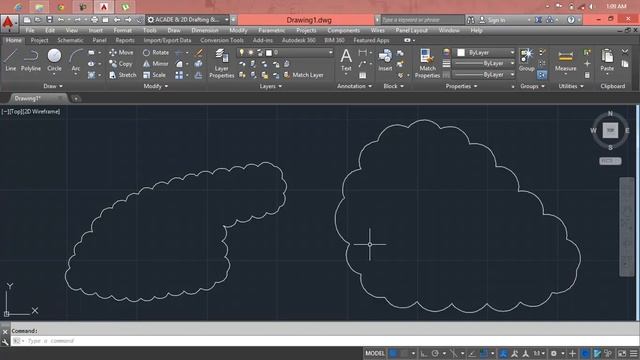The image size is (640, 360).
Task: Click Match Properties tool
Action: [x=427, y=63]
